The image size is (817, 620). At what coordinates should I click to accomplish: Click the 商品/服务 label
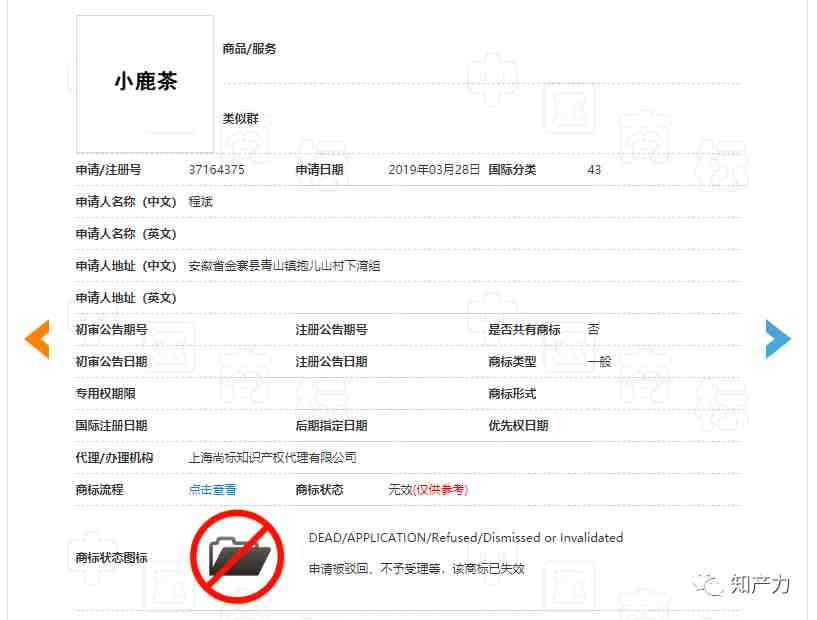click(x=249, y=49)
